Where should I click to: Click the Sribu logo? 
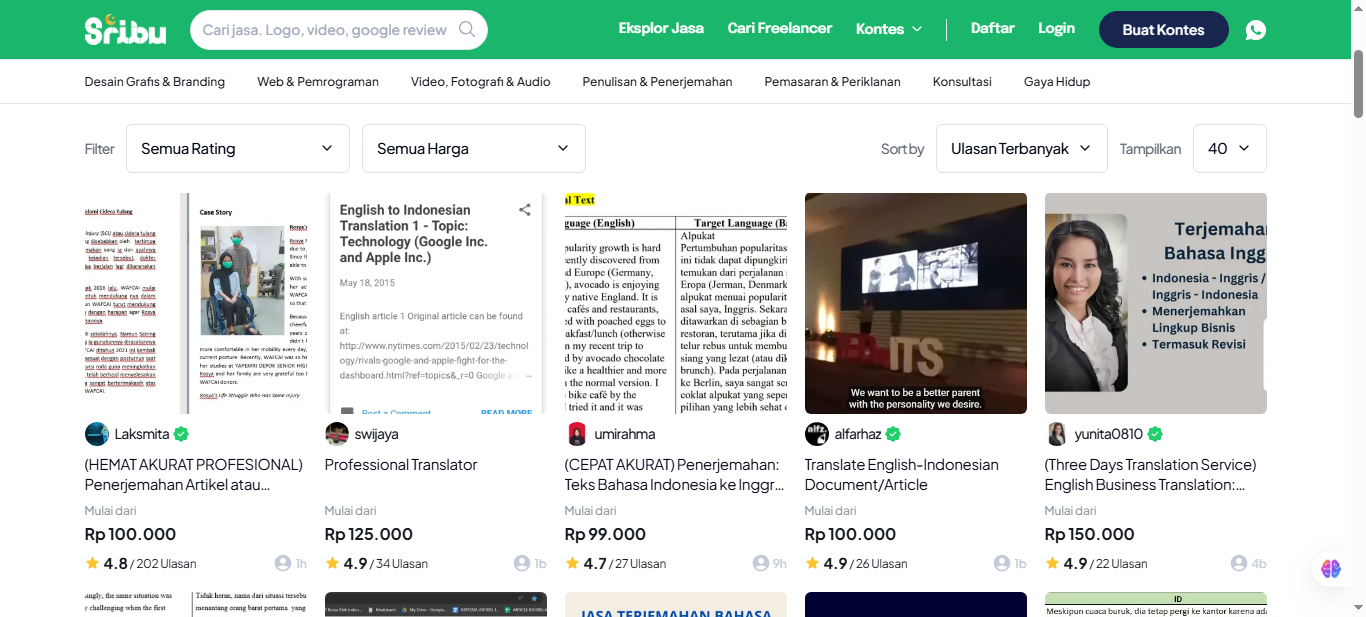click(125, 29)
